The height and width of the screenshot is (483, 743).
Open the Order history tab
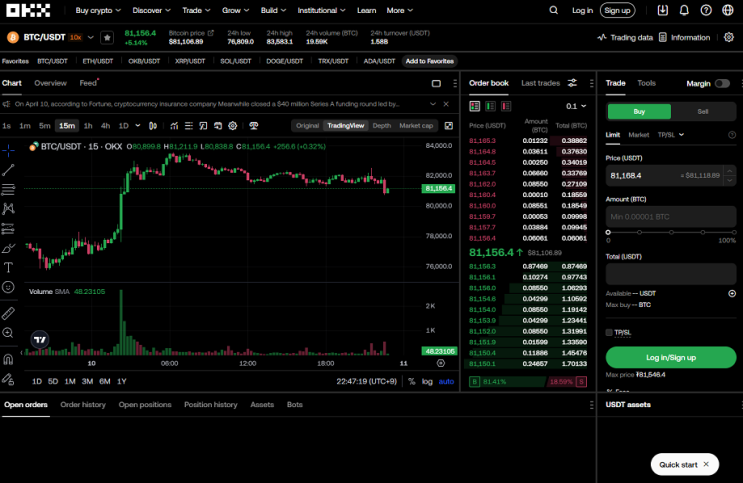point(83,405)
